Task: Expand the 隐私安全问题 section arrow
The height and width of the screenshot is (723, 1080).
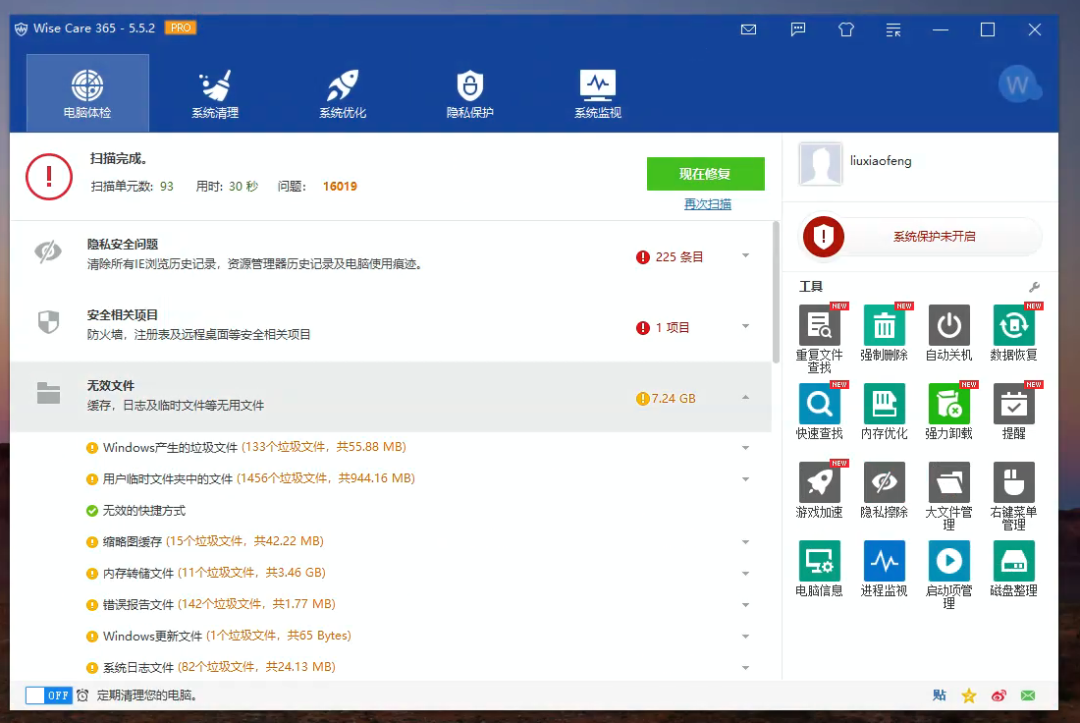Action: (745, 255)
